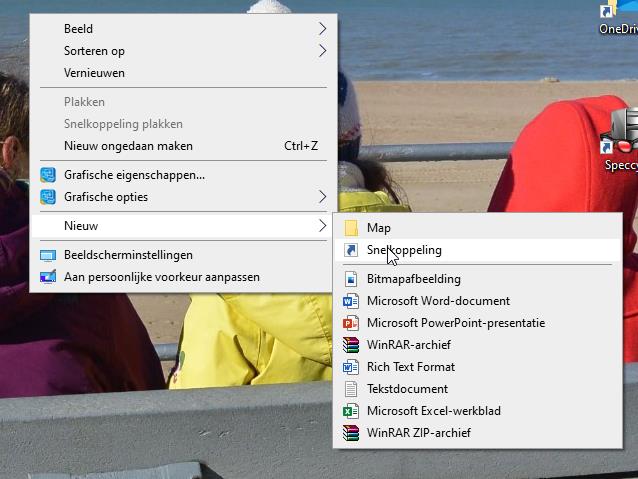Click the Word icon beside Microsoft Word-document
Image resolution: width=638 pixels, height=479 pixels.
click(x=351, y=301)
